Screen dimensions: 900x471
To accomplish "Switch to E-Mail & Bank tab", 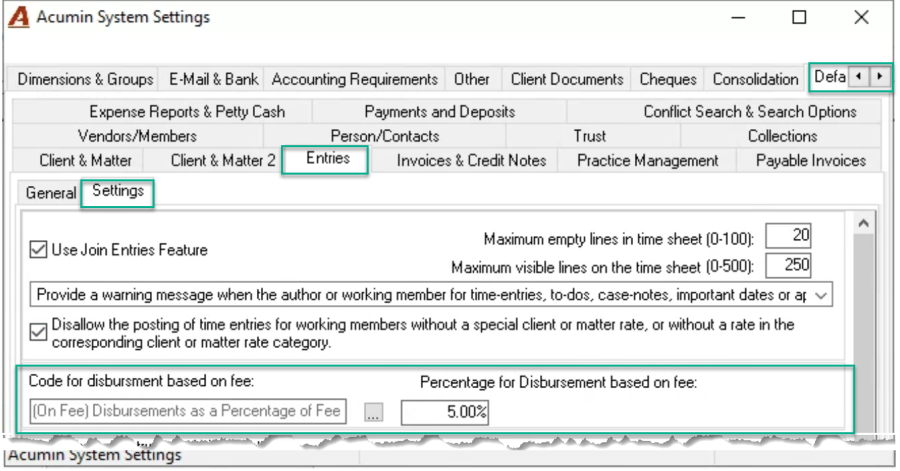I will (213, 79).
